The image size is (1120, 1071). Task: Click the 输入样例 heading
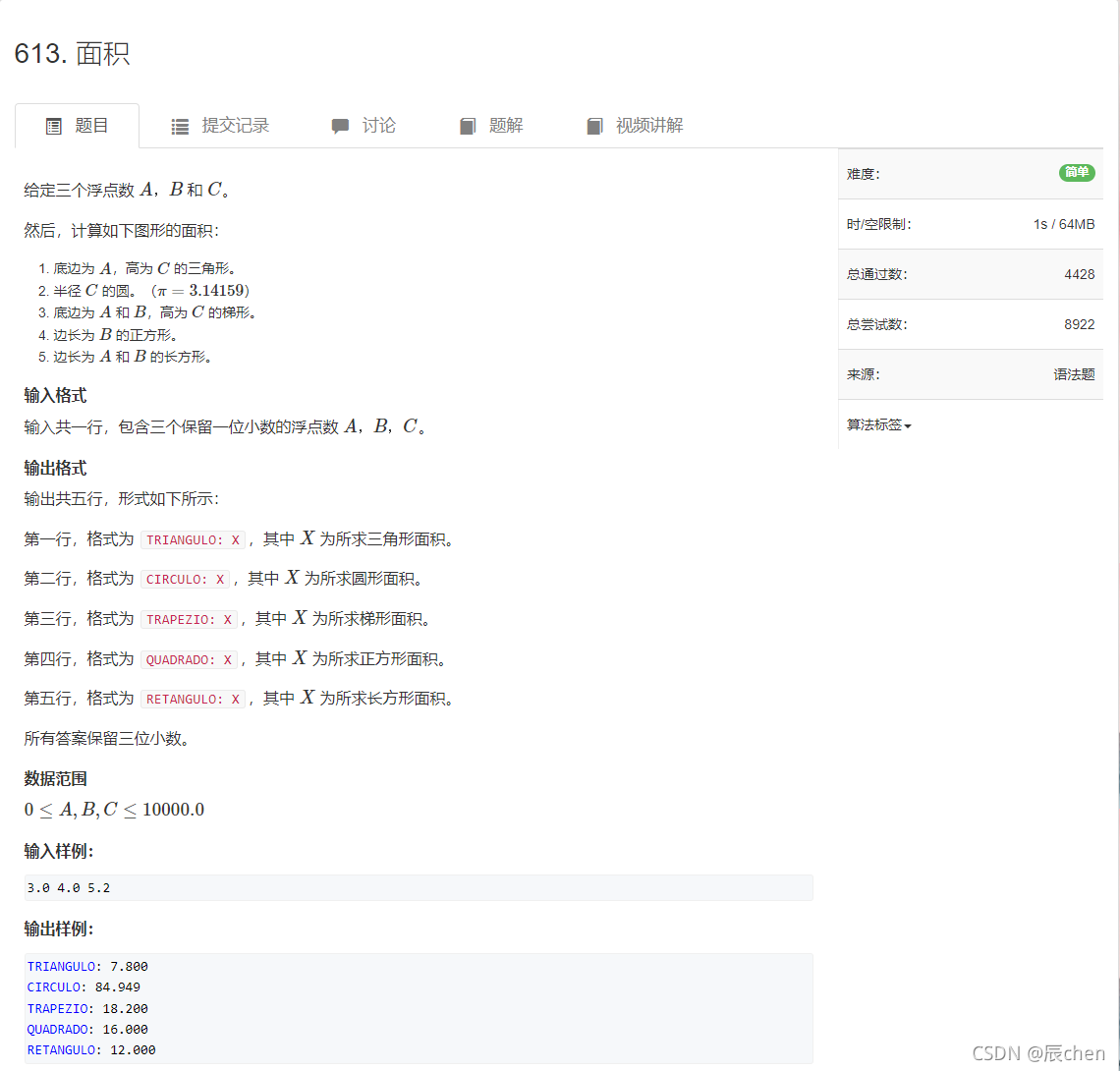pyautogui.click(x=59, y=852)
